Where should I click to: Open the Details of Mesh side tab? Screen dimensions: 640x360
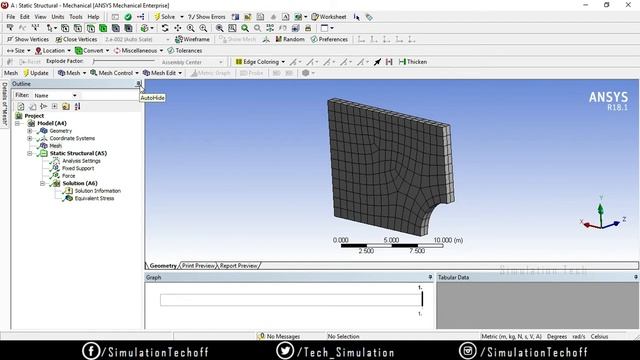tap(4, 104)
